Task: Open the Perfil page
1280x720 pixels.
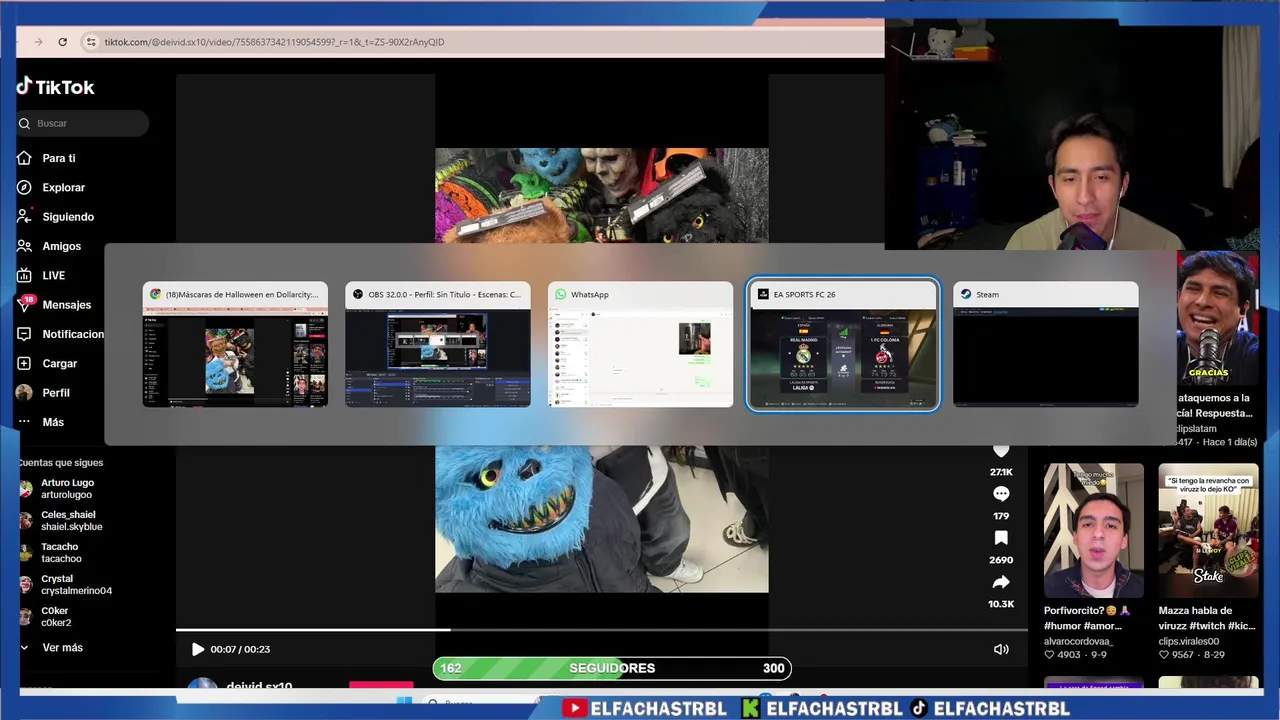Action: [x=56, y=393]
